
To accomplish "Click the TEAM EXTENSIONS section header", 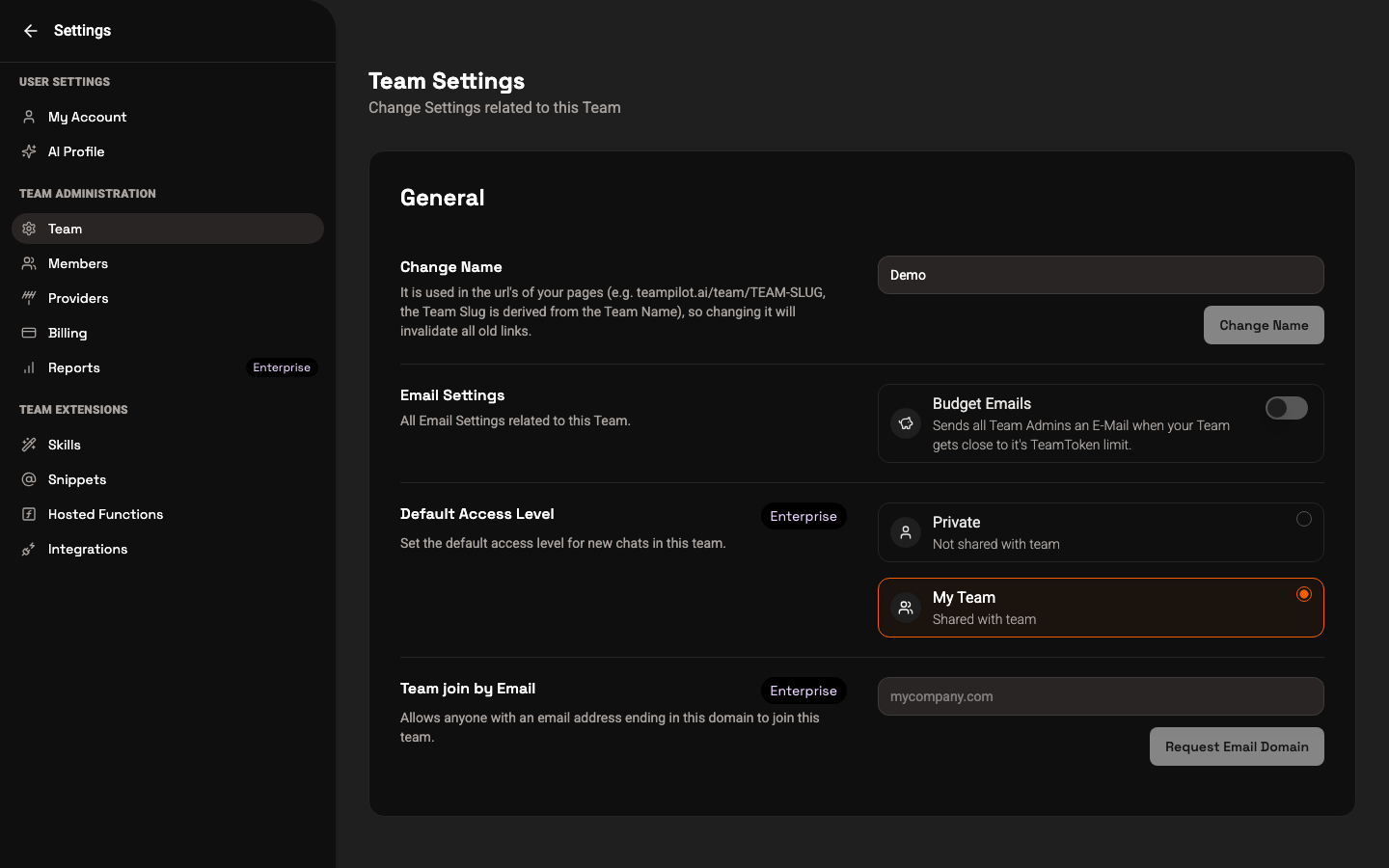I will (73, 410).
